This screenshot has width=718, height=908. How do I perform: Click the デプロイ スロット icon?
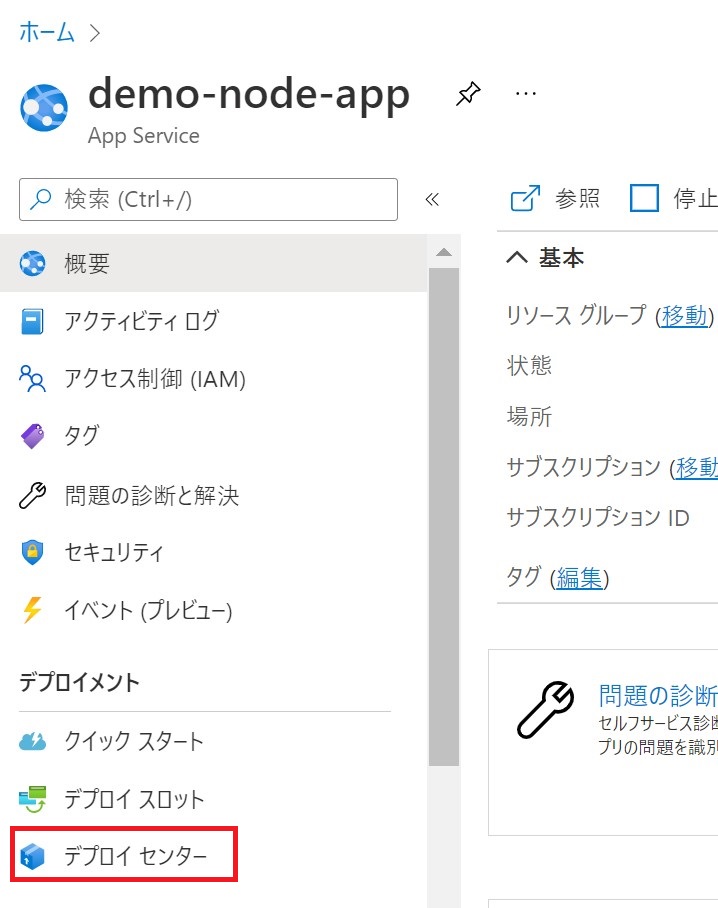click(32, 799)
